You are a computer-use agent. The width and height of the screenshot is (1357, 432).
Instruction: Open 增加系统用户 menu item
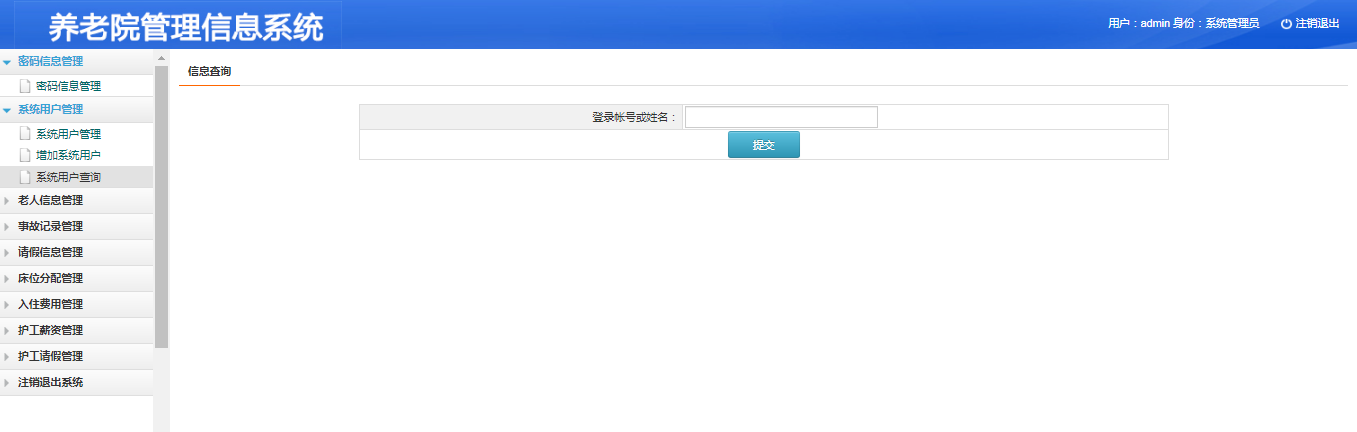point(68,156)
